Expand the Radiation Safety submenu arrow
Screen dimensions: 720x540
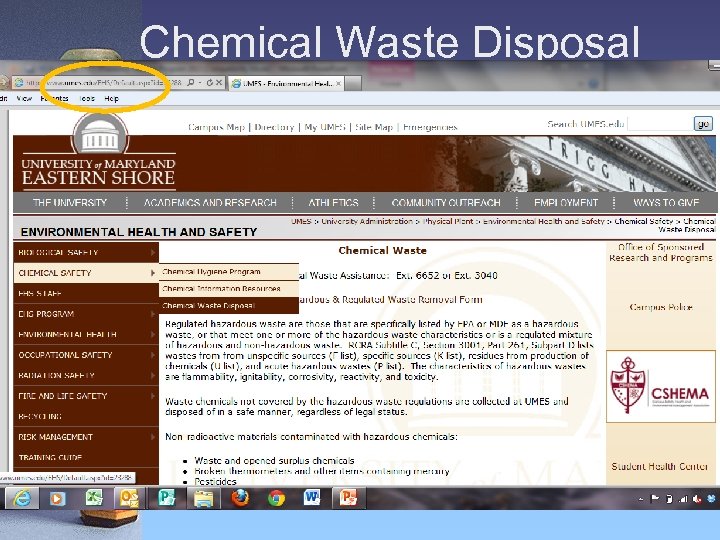152,375
